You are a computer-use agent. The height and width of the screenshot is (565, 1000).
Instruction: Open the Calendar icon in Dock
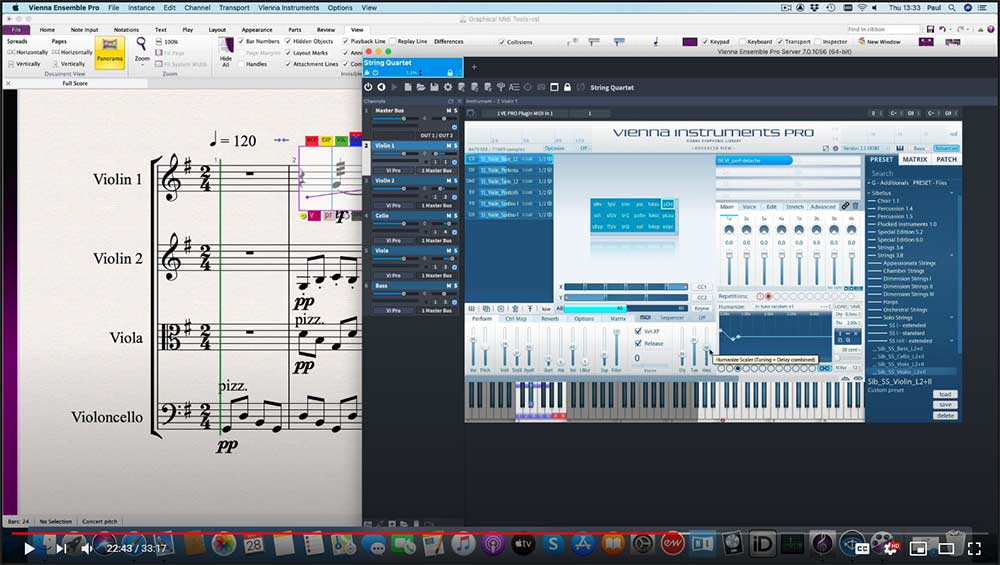253,544
